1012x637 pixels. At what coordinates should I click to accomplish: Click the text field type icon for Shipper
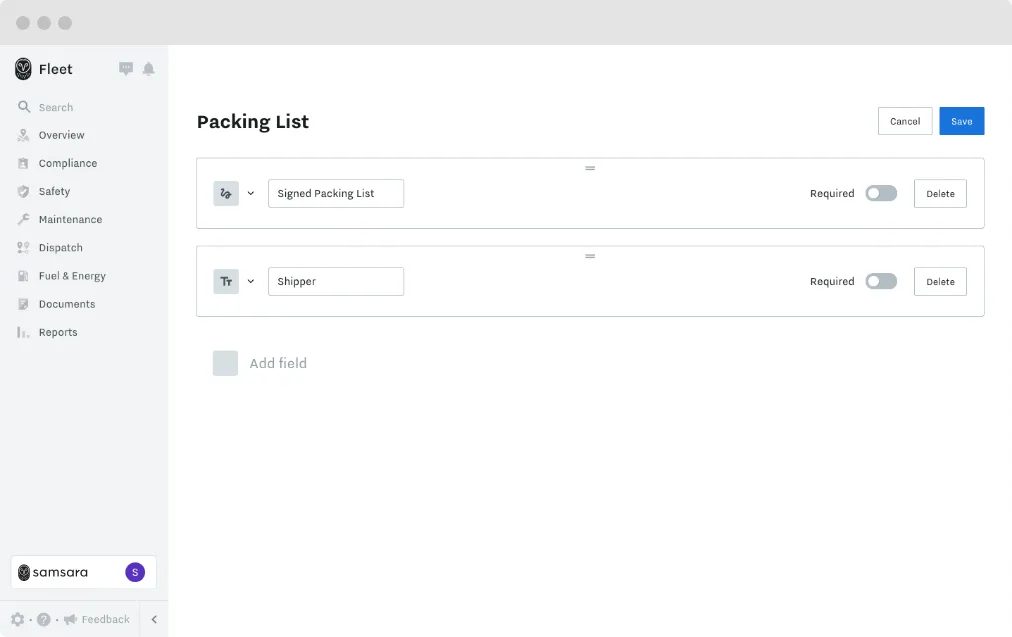[226, 281]
